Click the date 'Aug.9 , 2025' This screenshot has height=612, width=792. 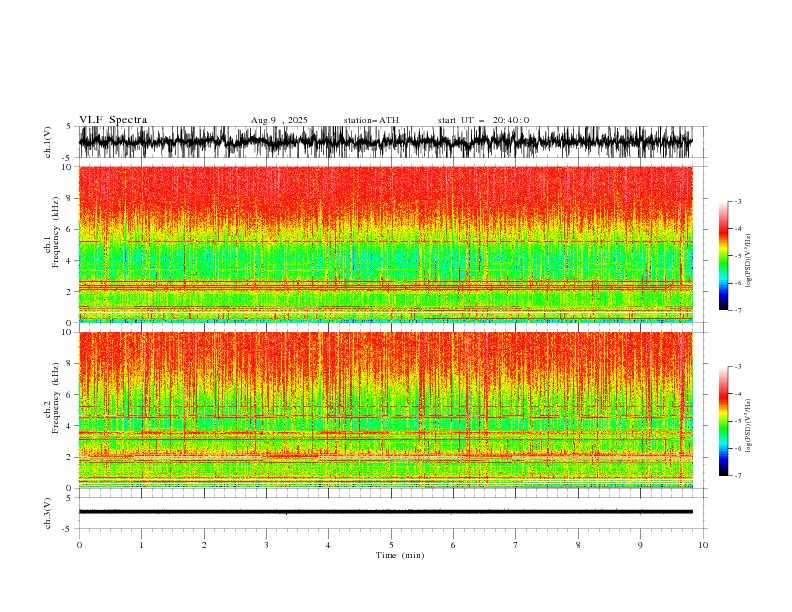279,120
